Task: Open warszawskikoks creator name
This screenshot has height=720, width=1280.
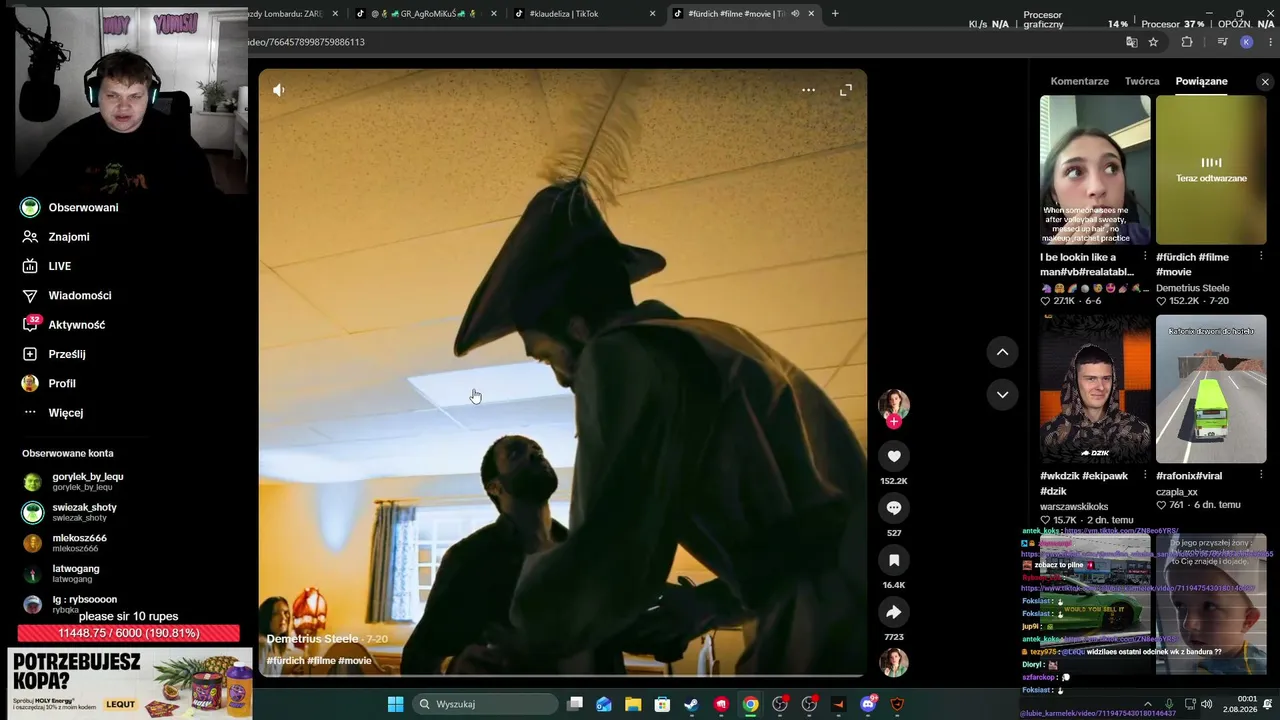Action: point(1074,507)
